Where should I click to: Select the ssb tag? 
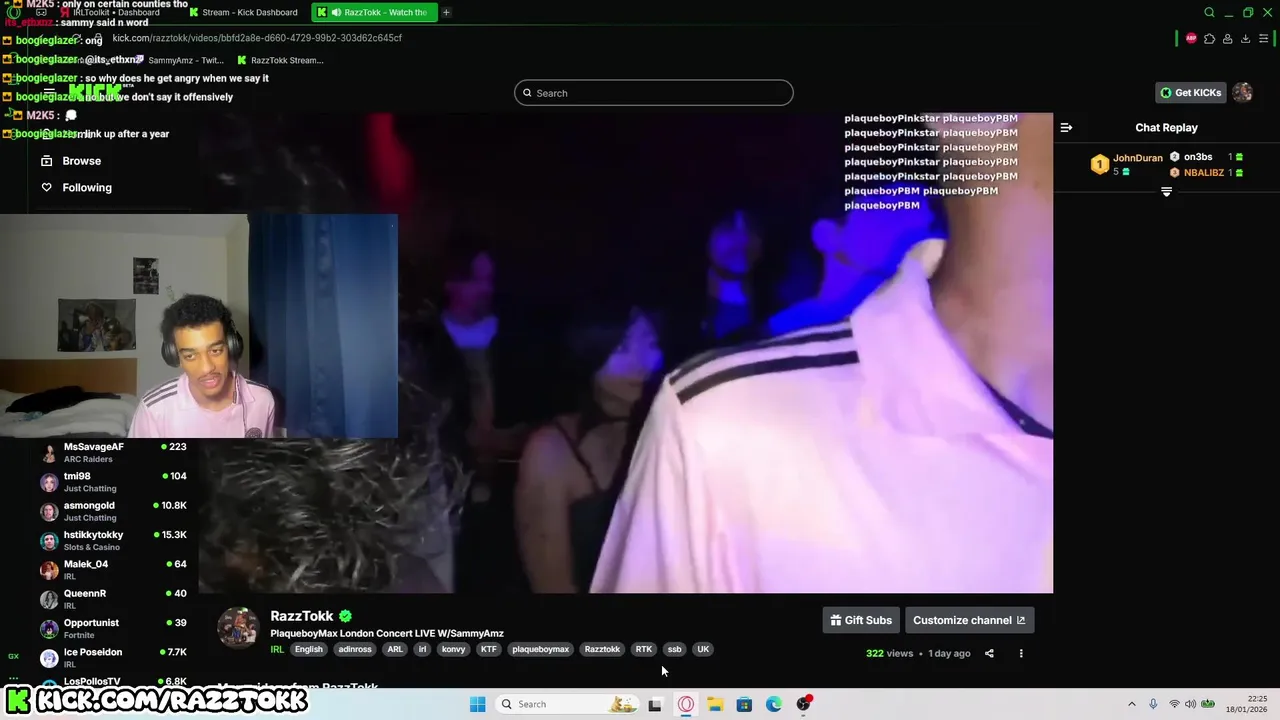(674, 649)
